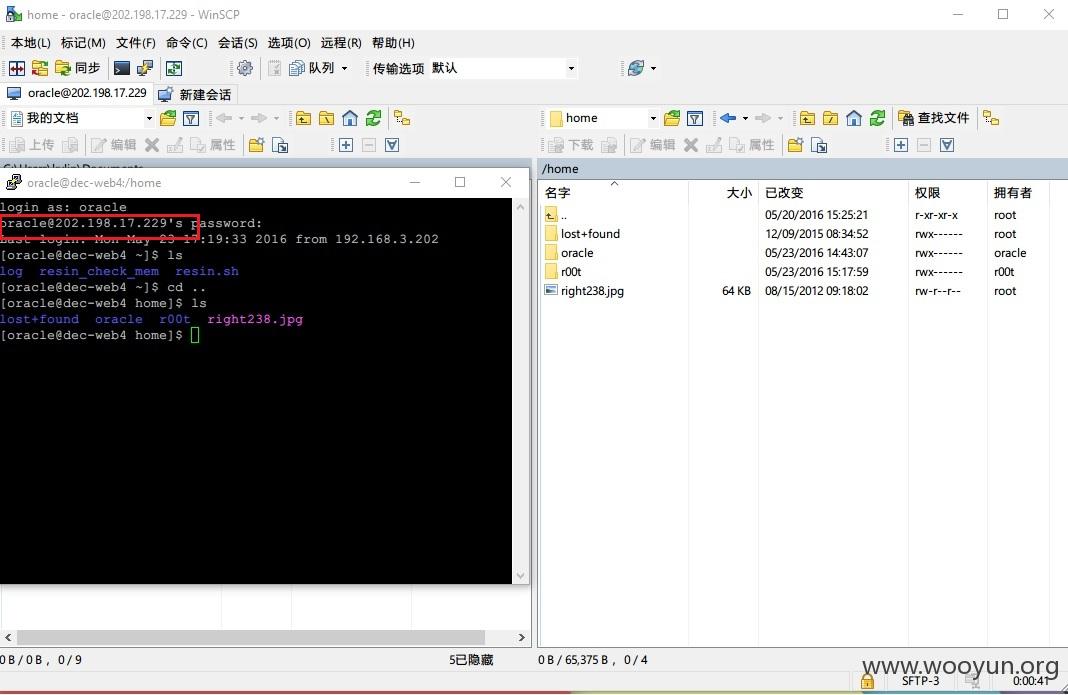
Task: Click local panel Open Directory folder icon
Action: click(x=168, y=119)
